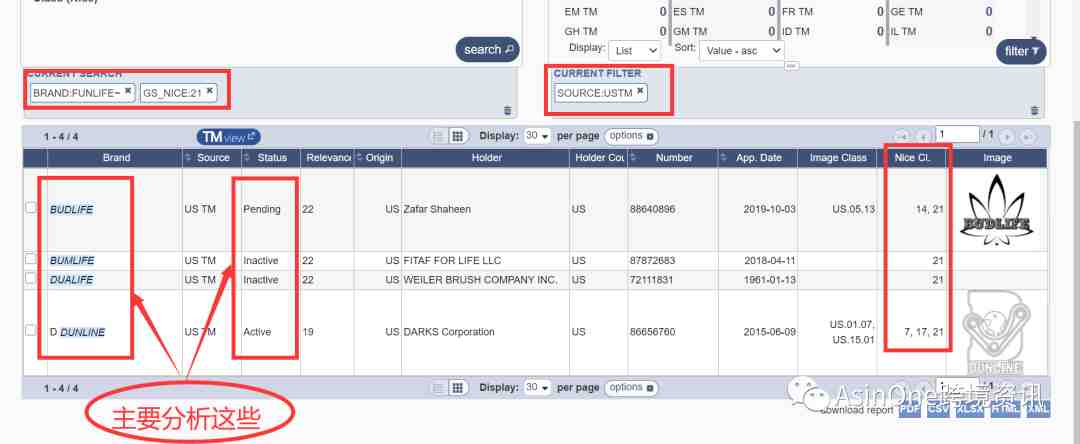Go to first page of results
The width and height of the screenshot is (1080, 444).
902,136
